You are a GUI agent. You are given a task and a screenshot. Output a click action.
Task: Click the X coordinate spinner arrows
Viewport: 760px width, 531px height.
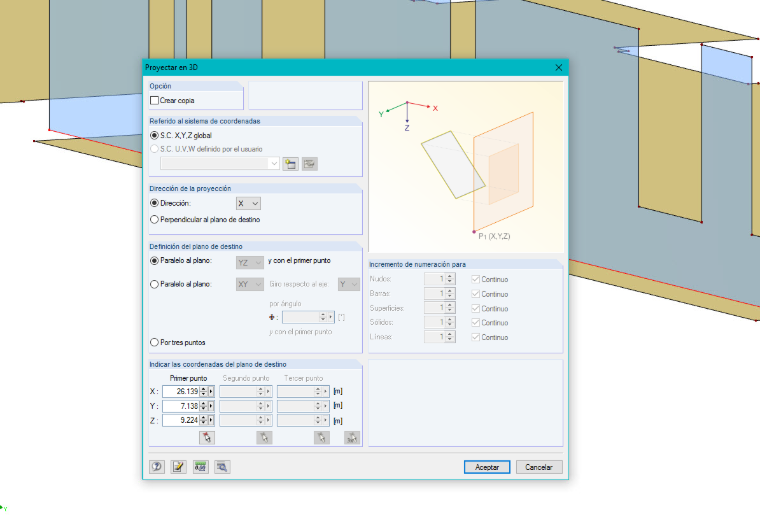[204, 391]
